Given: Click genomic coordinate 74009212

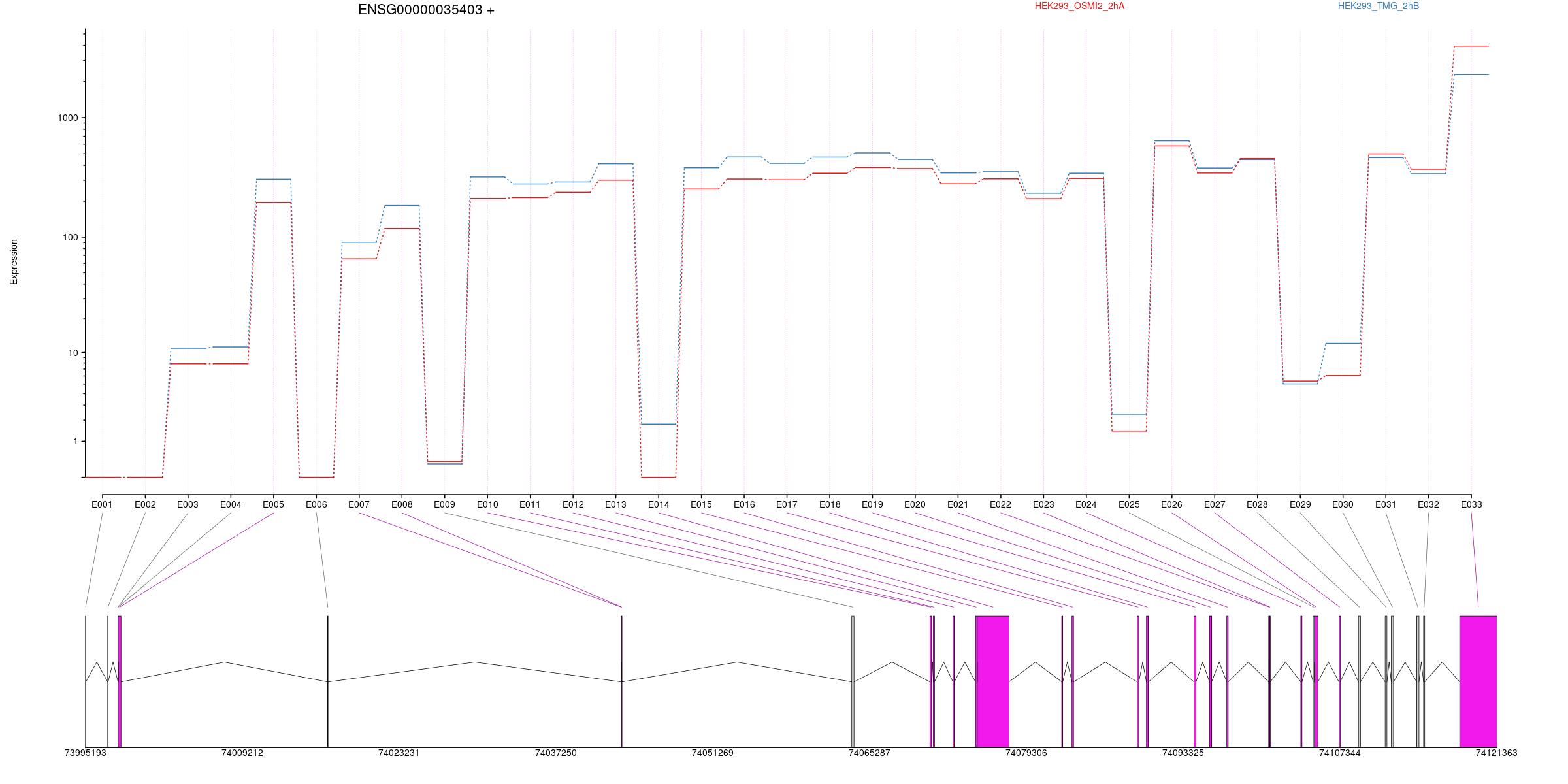Looking at the screenshot, I should [242, 753].
